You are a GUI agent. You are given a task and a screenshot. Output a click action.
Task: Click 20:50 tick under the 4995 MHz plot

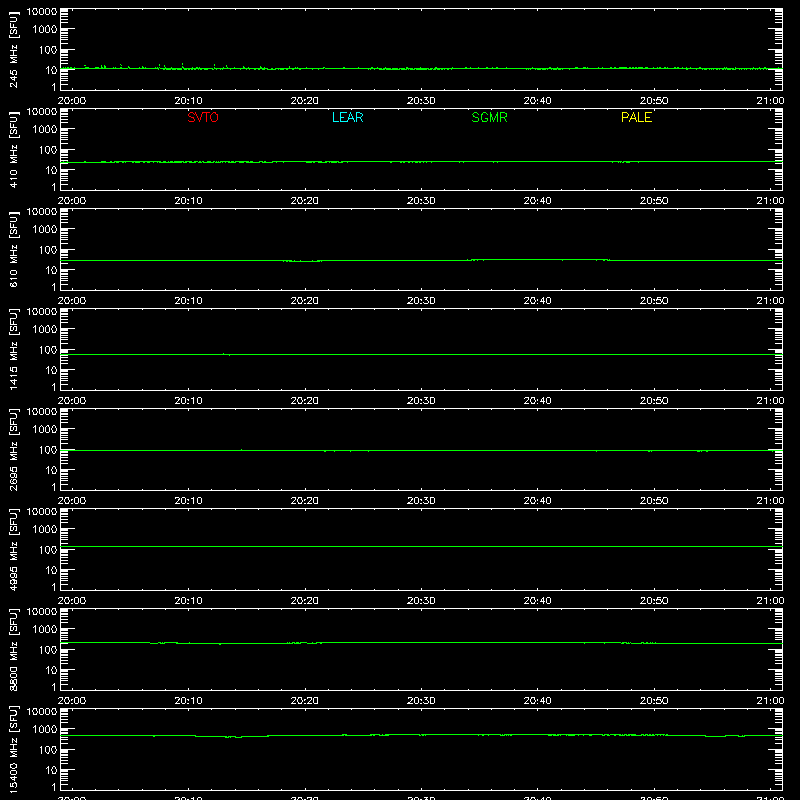(x=654, y=601)
